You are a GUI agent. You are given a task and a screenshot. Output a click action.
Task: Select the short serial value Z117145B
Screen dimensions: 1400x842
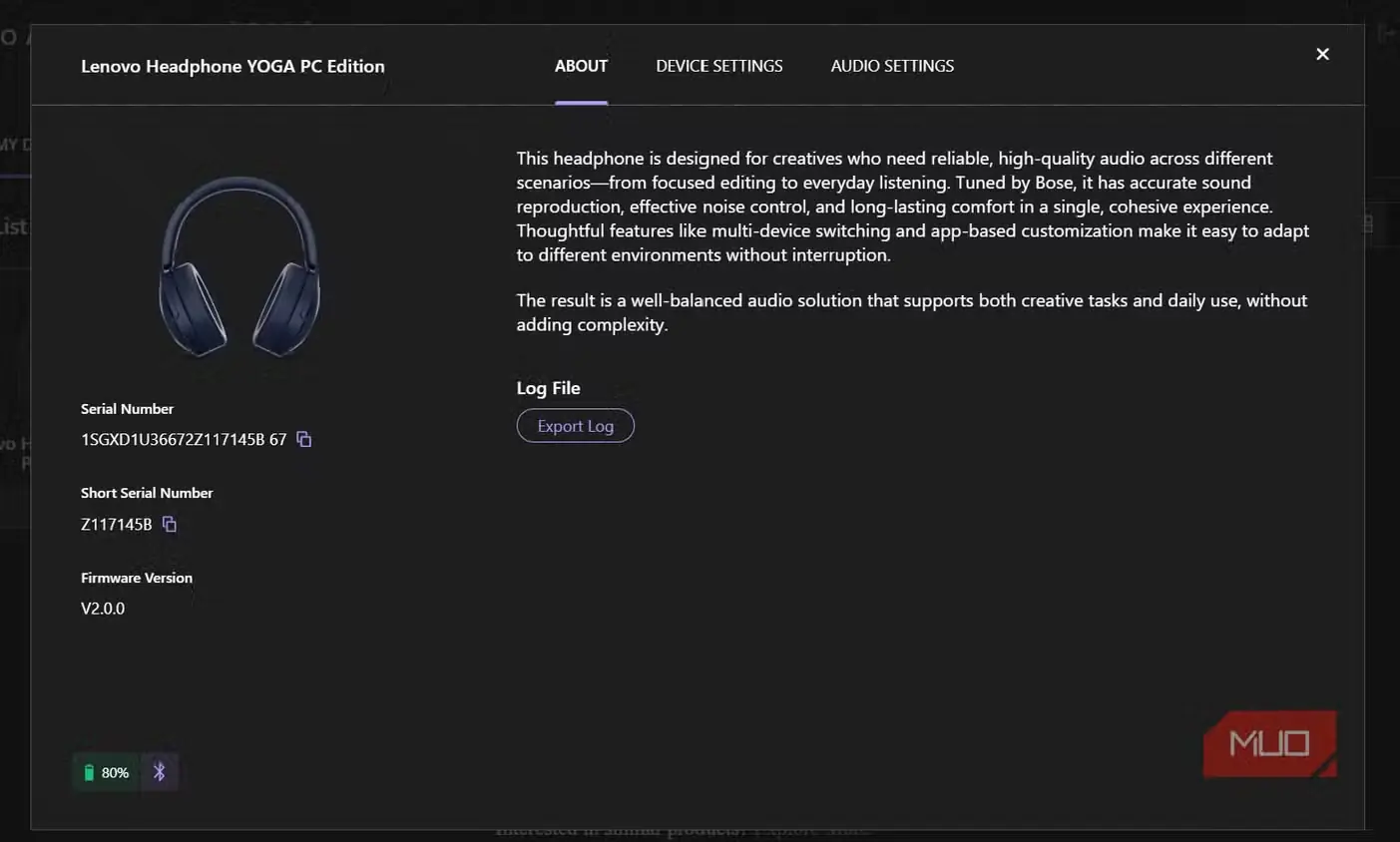tap(117, 524)
